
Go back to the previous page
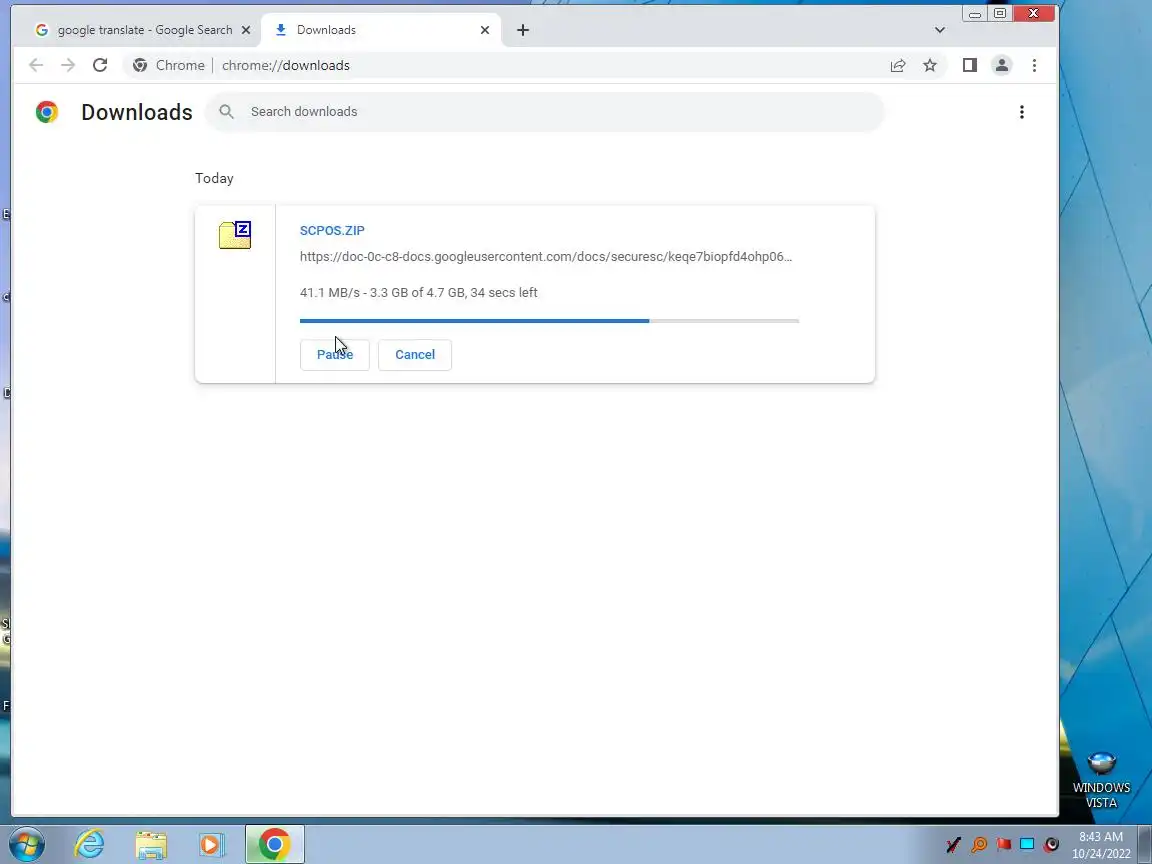(x=36, y=65)
